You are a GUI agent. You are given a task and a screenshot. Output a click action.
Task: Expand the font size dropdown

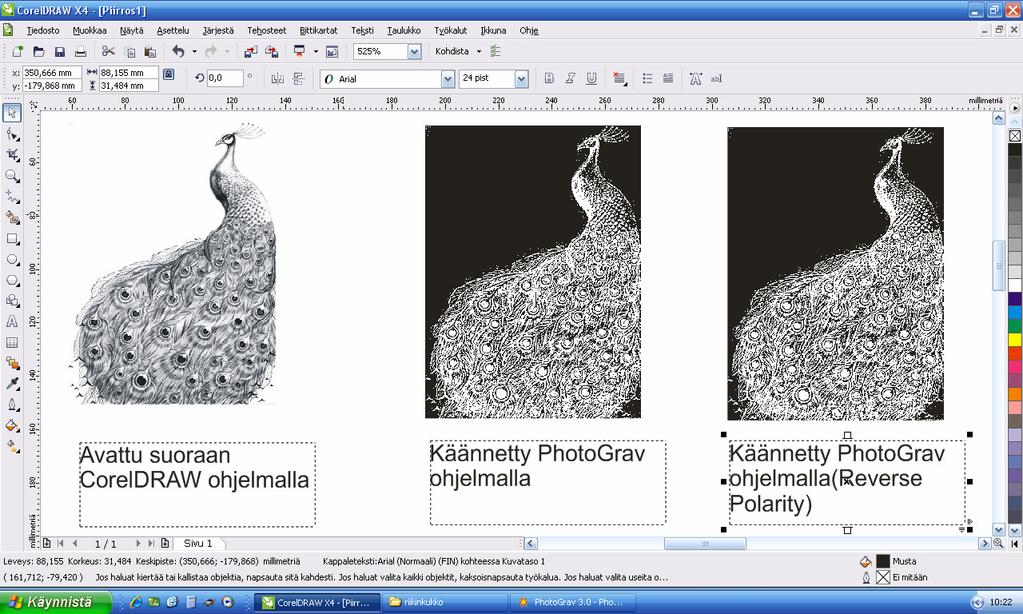(521, 79)
